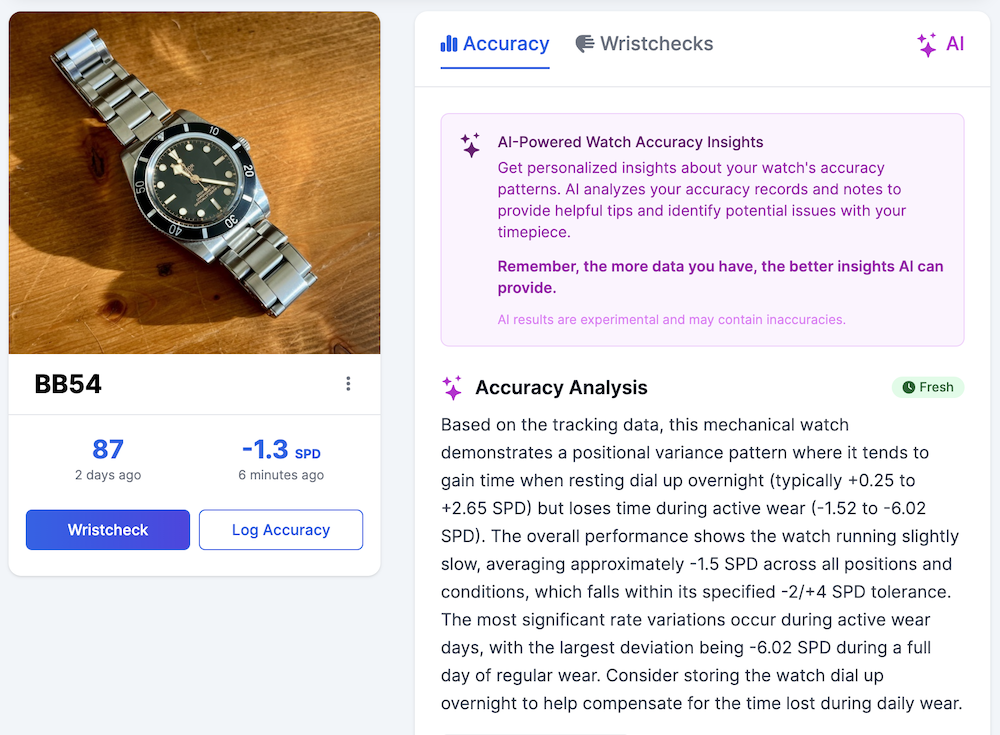Click the sparkle icon in the purple insights banner

tap(470, 145)
